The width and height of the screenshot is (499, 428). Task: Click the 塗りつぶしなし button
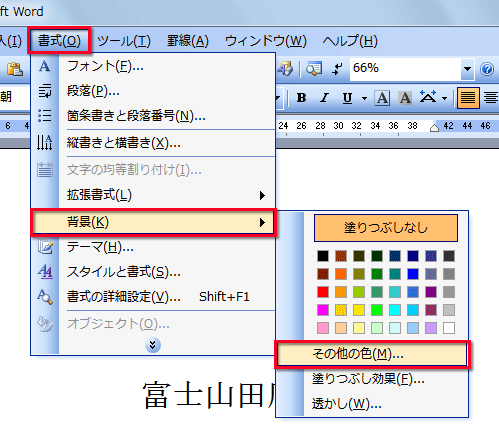coord(386,228)
